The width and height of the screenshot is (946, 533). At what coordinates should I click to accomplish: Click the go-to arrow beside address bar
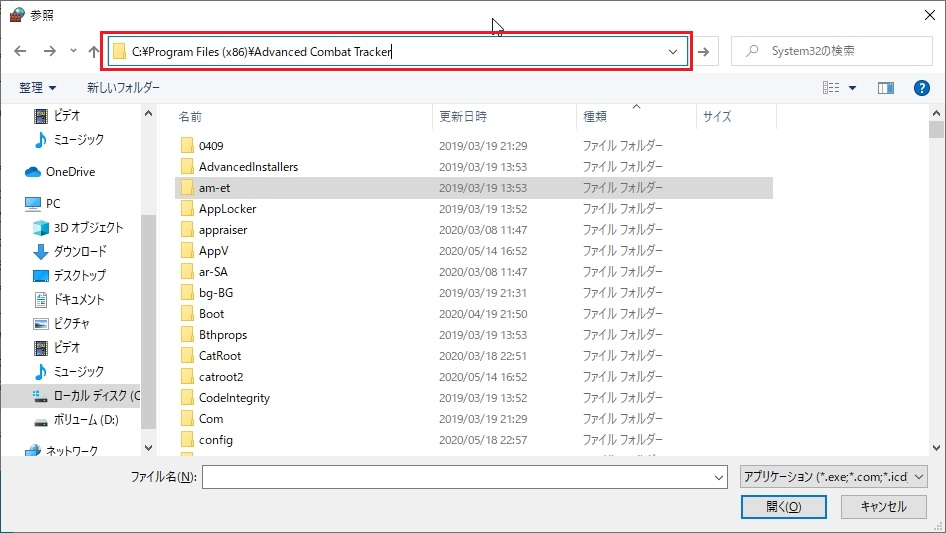coord(703,51)
